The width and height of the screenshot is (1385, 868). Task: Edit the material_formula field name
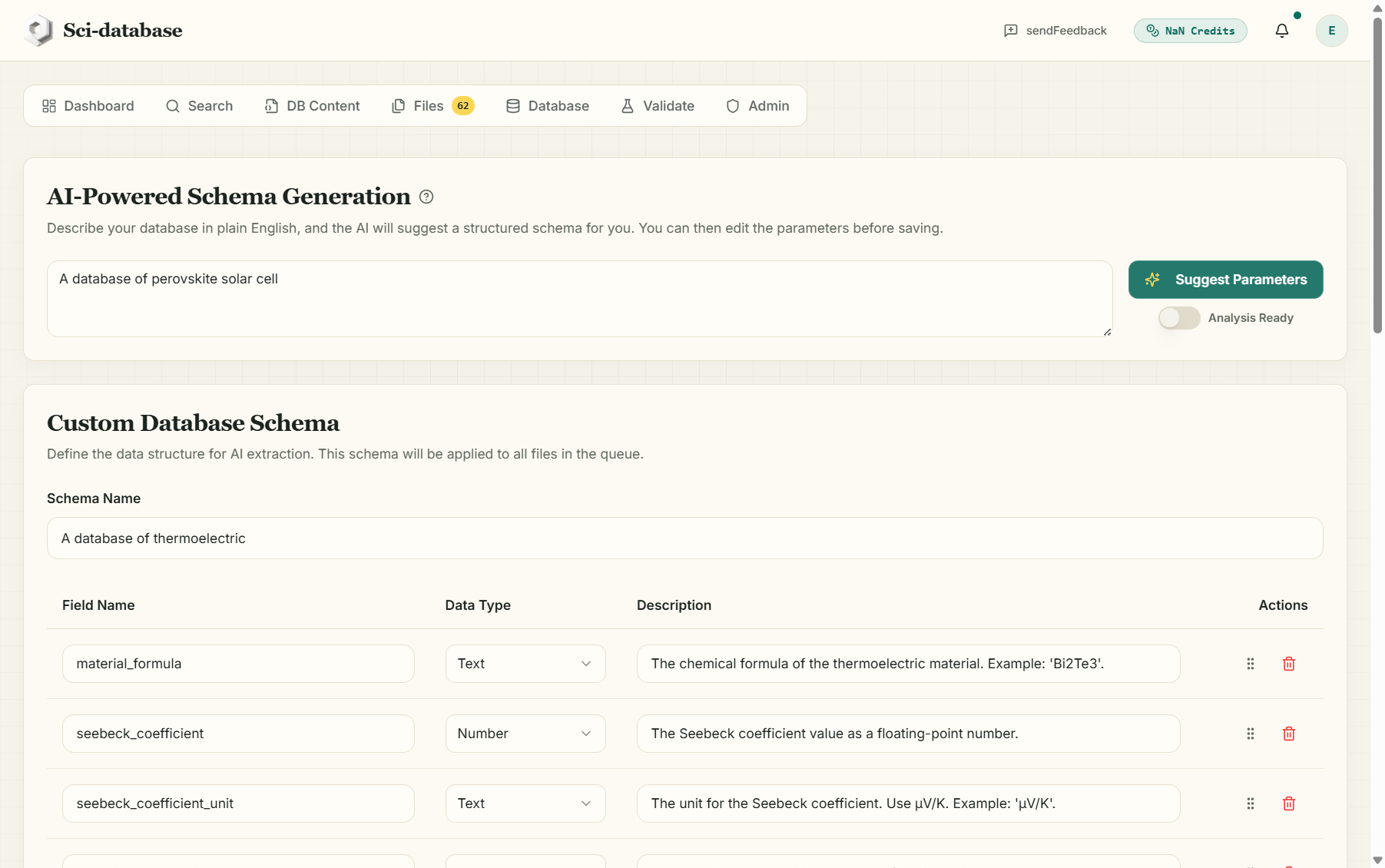pos(238,664)
